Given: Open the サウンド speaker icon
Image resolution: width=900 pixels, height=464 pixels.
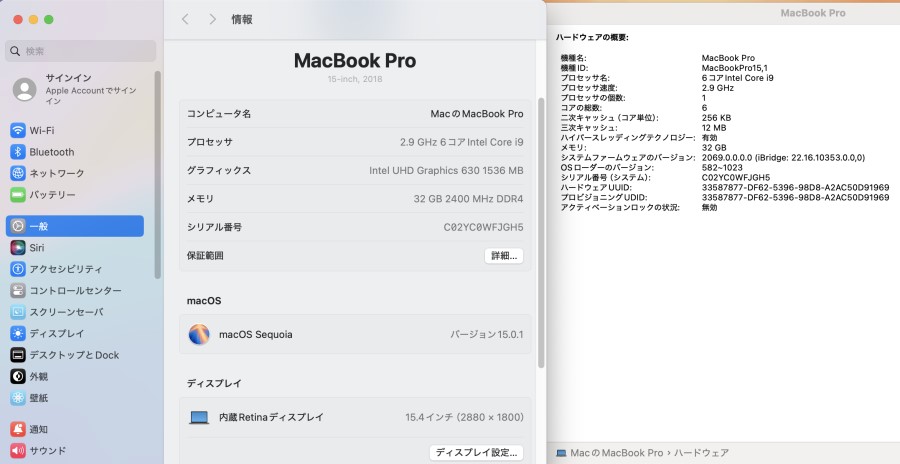Looking at the screenshot, I should [18, 451].
